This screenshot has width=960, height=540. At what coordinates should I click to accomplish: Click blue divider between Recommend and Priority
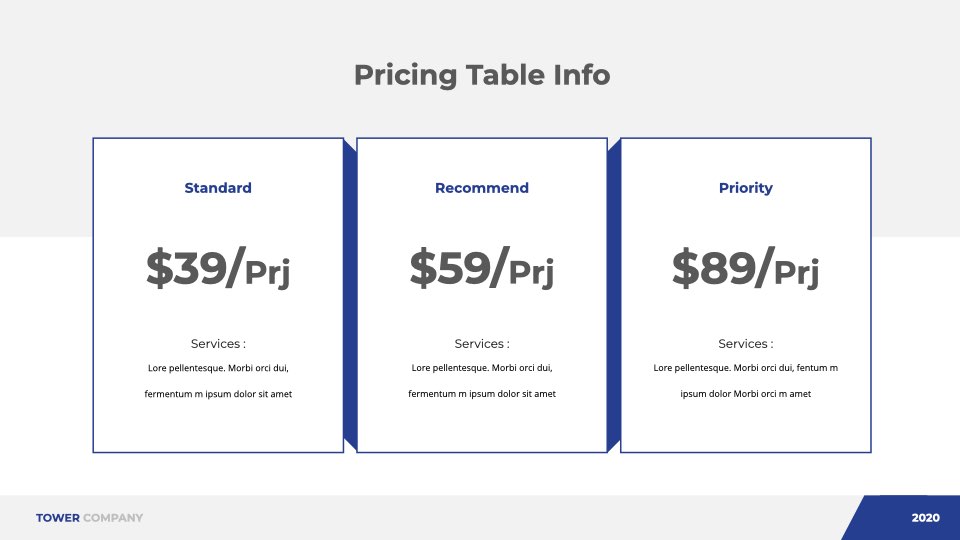[614, 295]
